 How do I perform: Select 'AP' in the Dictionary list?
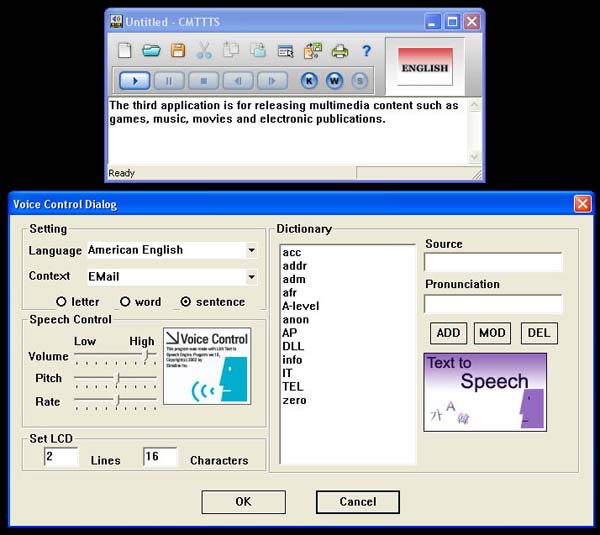pyautogui.click(x=290, y=333)
